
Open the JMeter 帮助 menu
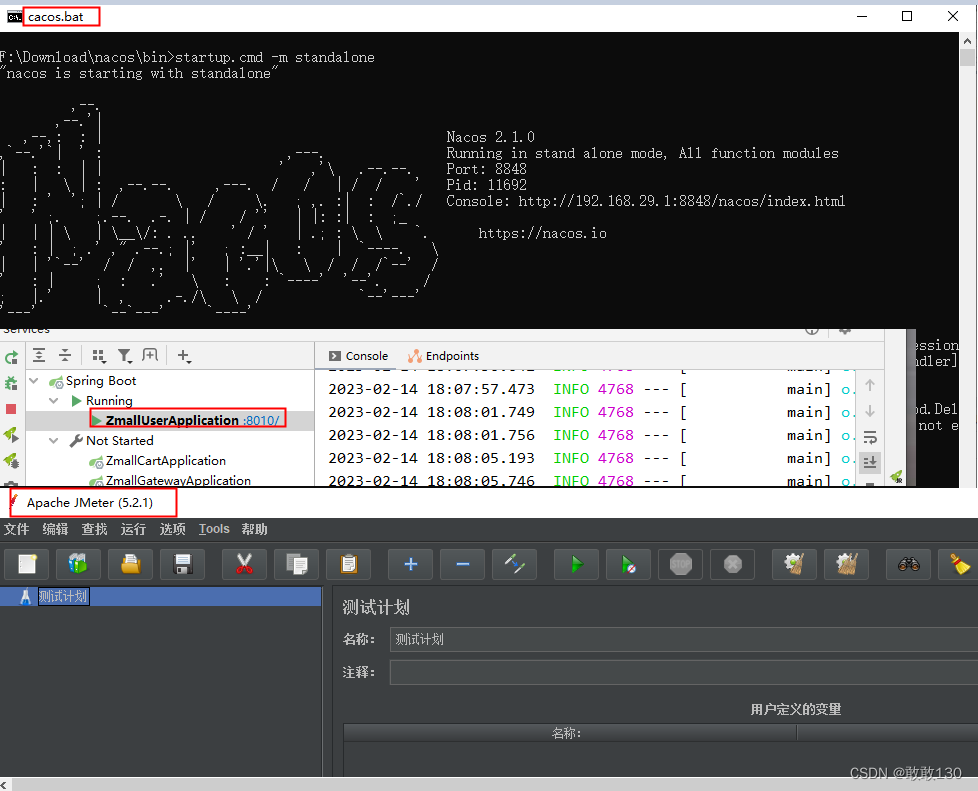254,529
